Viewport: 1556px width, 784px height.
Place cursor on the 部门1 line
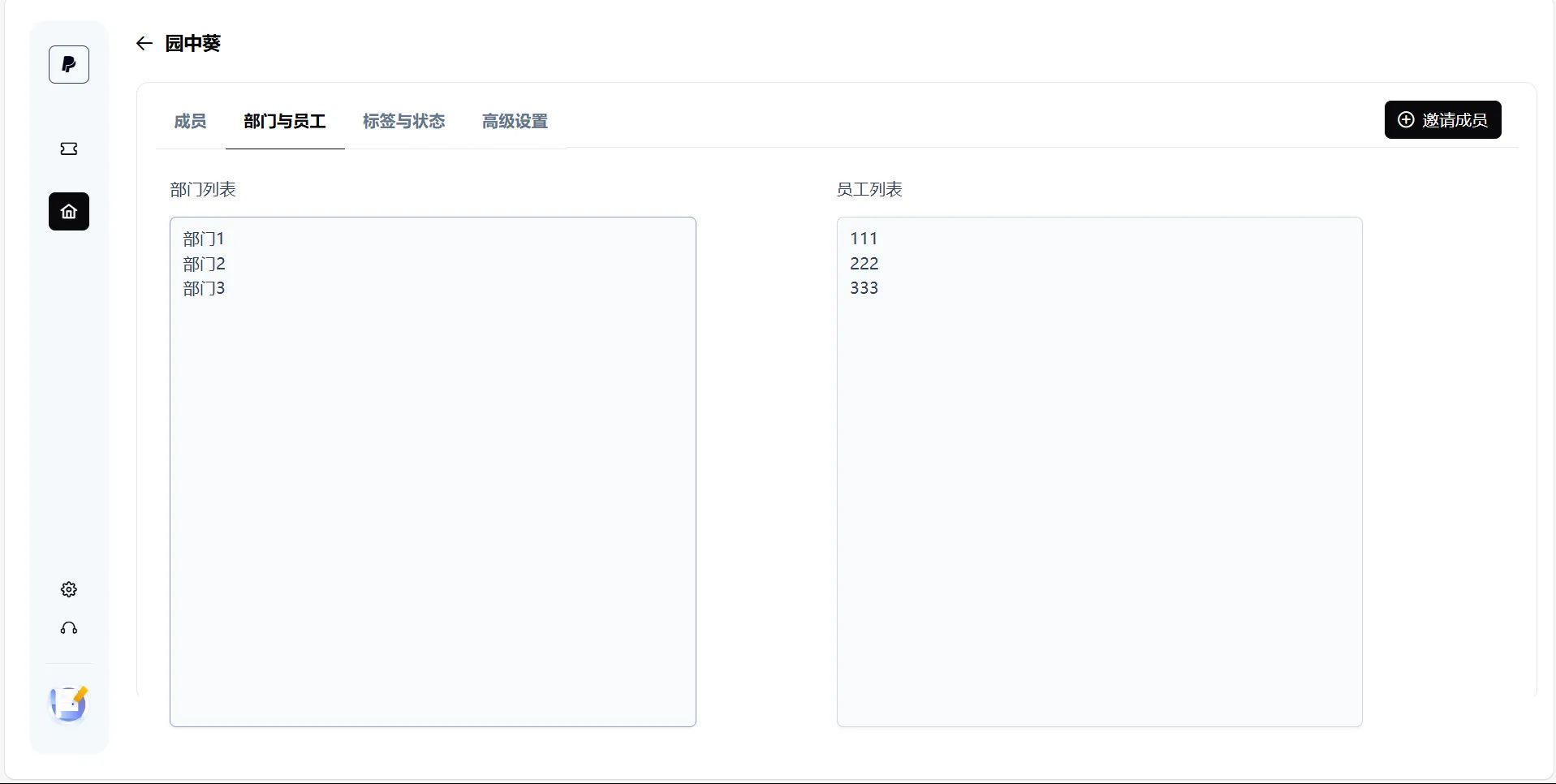[204, 239]
